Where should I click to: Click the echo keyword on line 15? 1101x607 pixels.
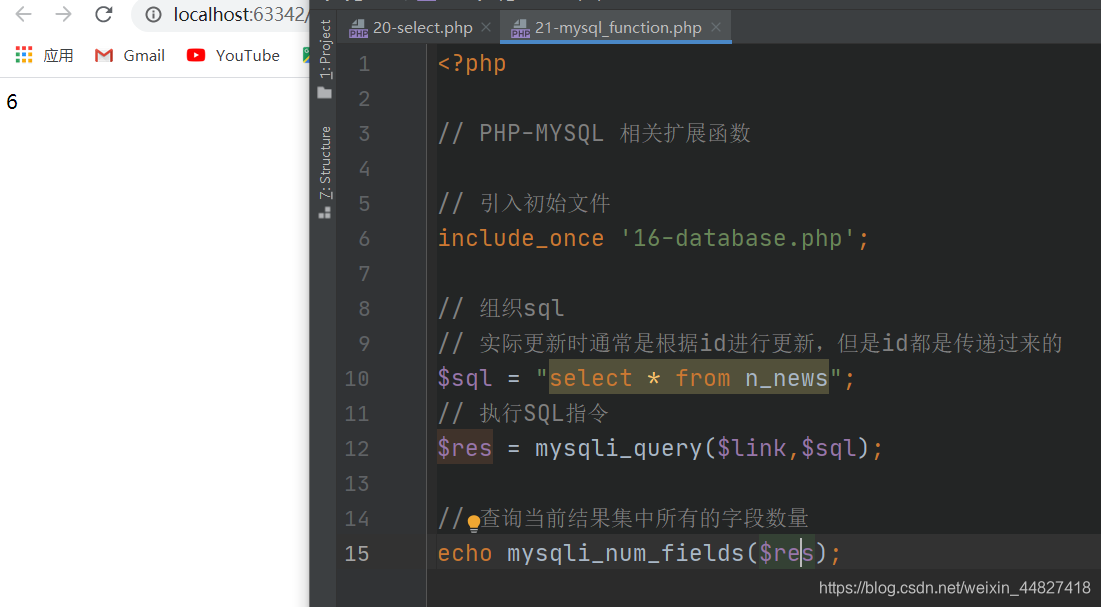point(464,554)
